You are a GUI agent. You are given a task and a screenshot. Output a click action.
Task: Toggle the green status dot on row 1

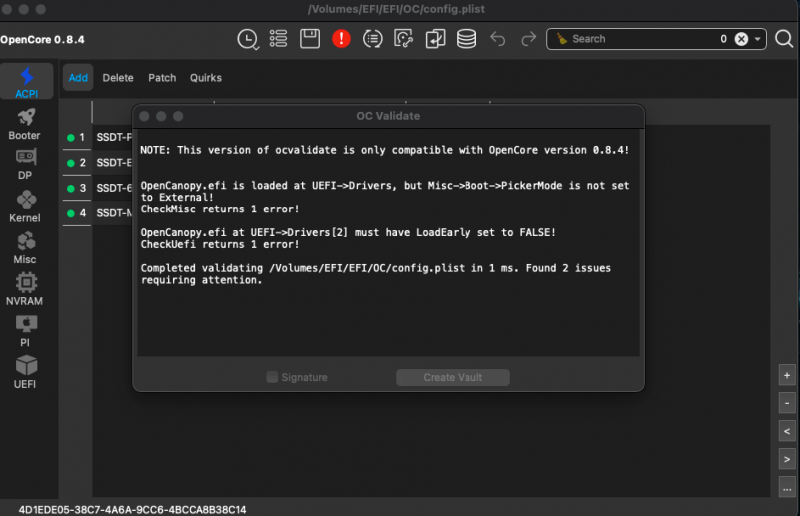pos(71,137)
